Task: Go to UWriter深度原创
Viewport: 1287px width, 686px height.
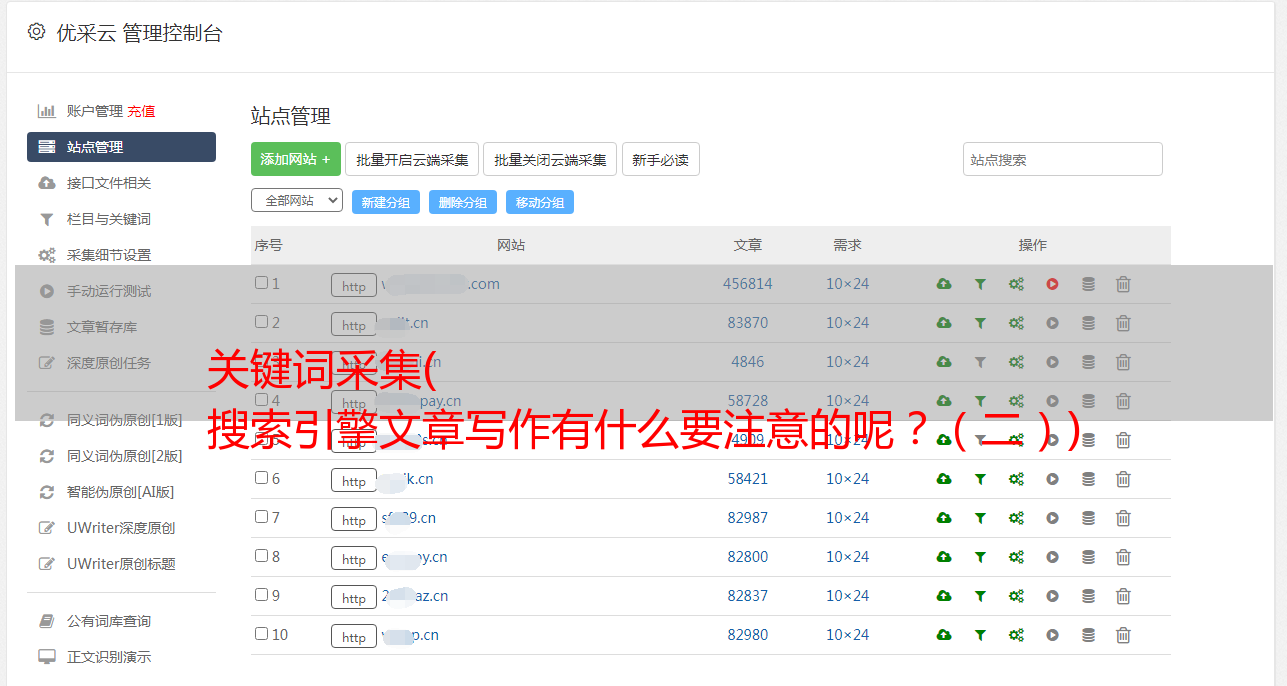Action: (x=121, y=528)
